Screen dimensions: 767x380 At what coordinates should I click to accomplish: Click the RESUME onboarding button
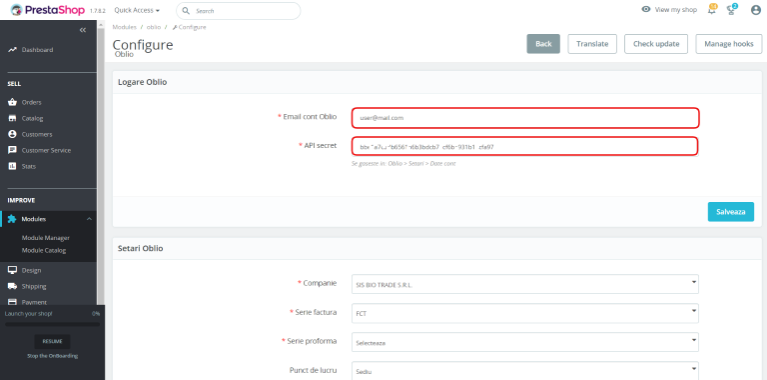pyautogui.click(x=52, y=341)
